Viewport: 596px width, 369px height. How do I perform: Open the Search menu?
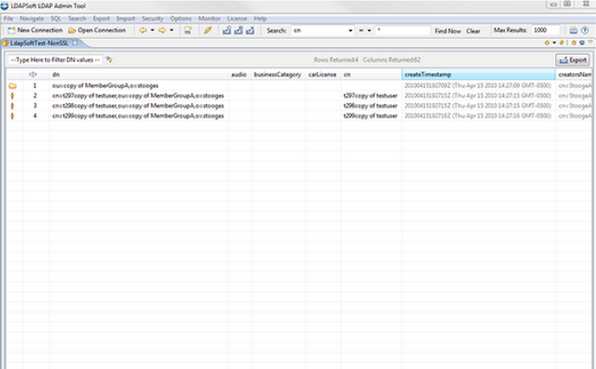[x=77, y=19]
